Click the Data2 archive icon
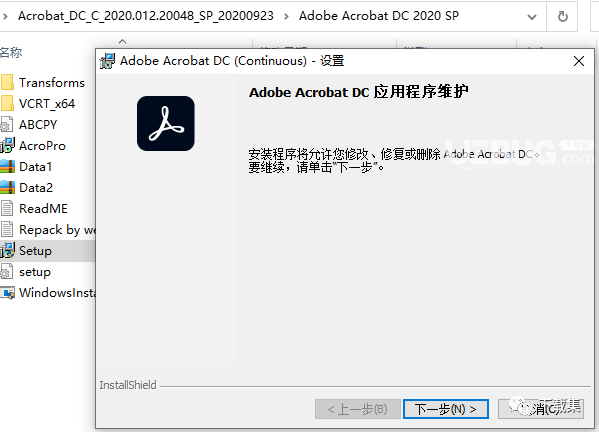 tap(7, 188)
